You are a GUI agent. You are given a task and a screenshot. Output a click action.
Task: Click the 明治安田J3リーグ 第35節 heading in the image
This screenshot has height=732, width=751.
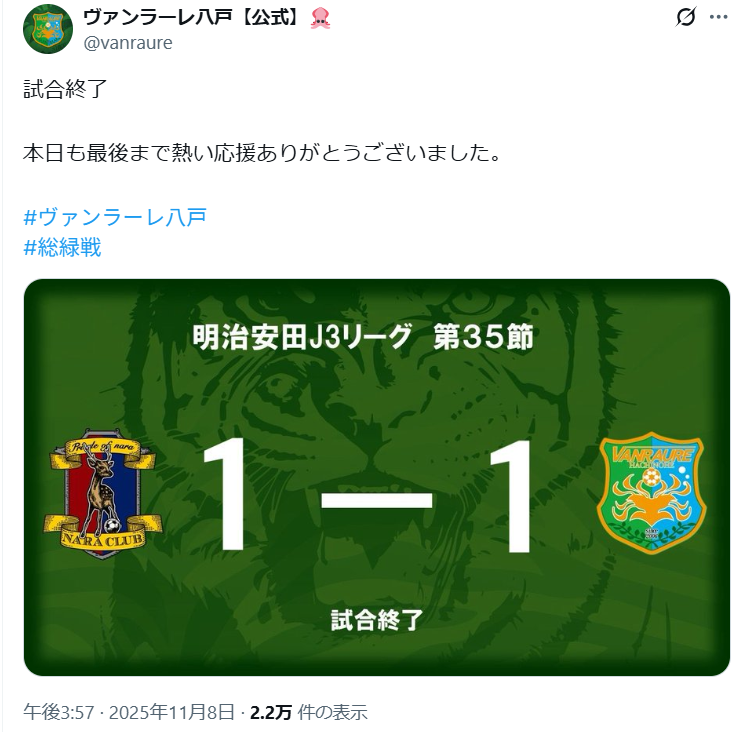pyautogui.click(x=363, y=337)
